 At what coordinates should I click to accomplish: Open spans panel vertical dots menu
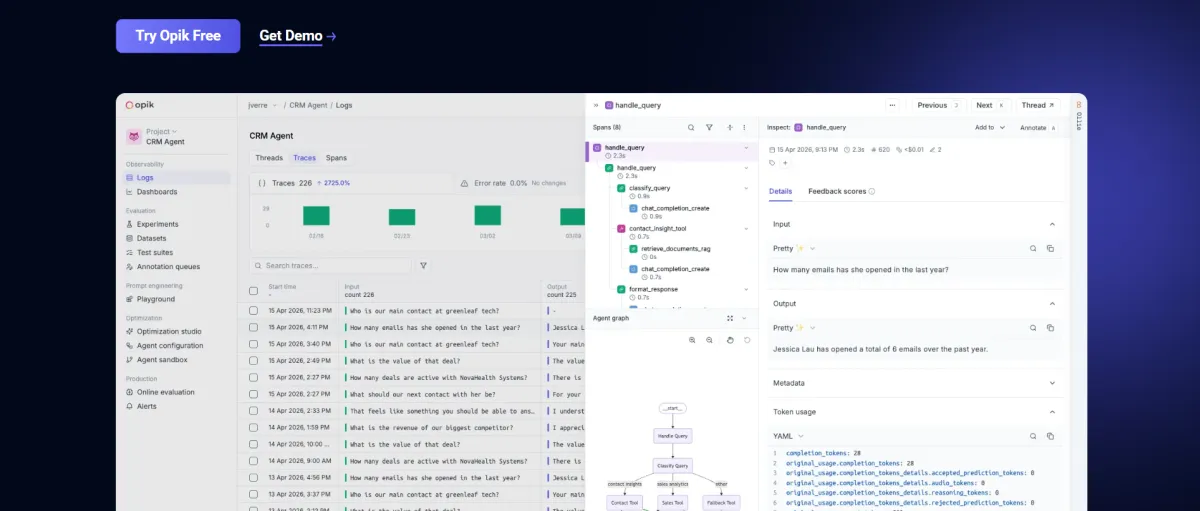pyautogui.click(x=744, y=128)
